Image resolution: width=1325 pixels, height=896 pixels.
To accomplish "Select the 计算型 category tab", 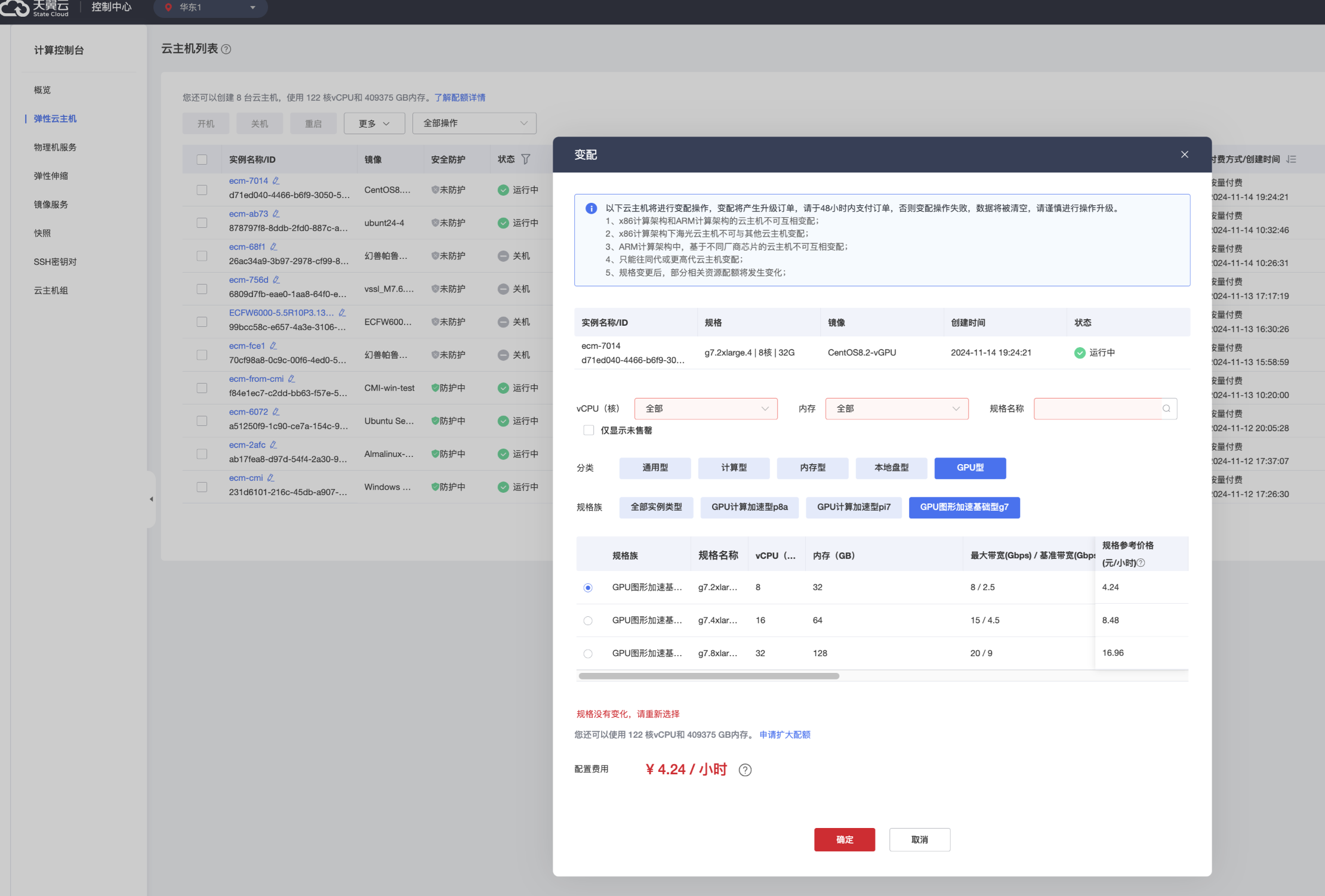I will pyautogui.click(x=734, y=468).
